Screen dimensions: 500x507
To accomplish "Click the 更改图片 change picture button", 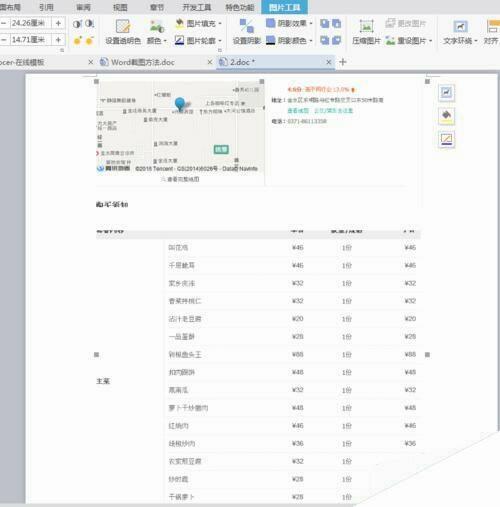I will 406,23.
